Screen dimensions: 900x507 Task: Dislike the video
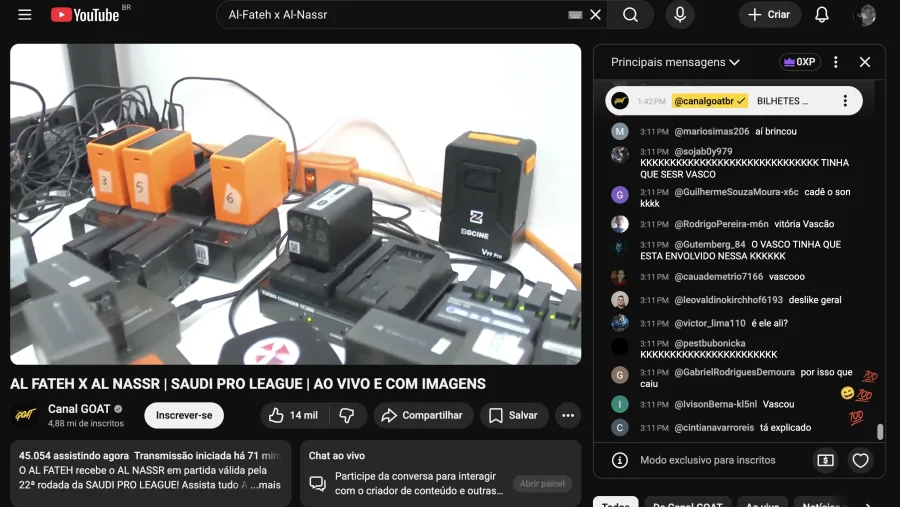coord(347,415)
